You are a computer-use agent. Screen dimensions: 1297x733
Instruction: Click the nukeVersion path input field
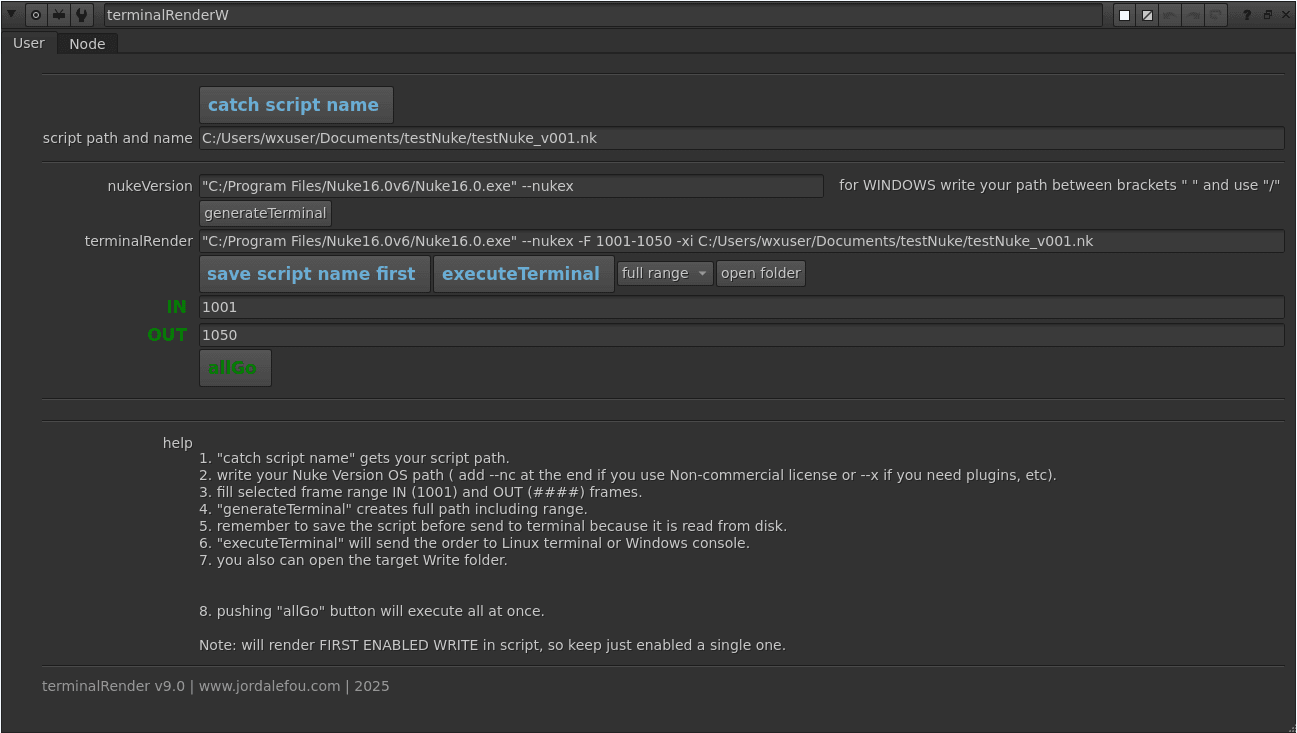[x=510, y=186]
